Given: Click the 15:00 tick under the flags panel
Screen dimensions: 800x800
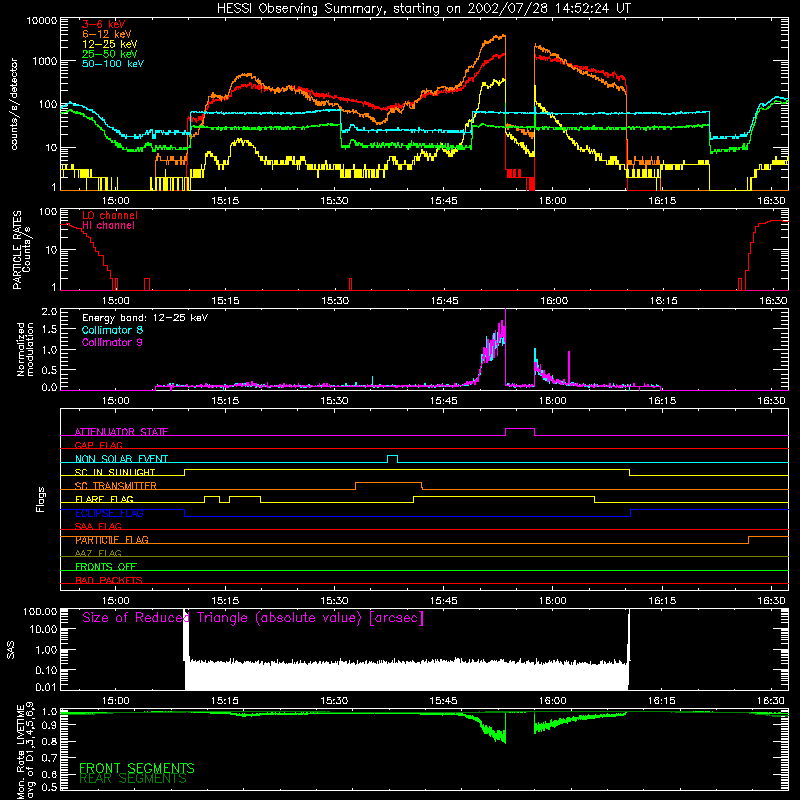Looking at the screenshot, I should [x=115, y=601].
